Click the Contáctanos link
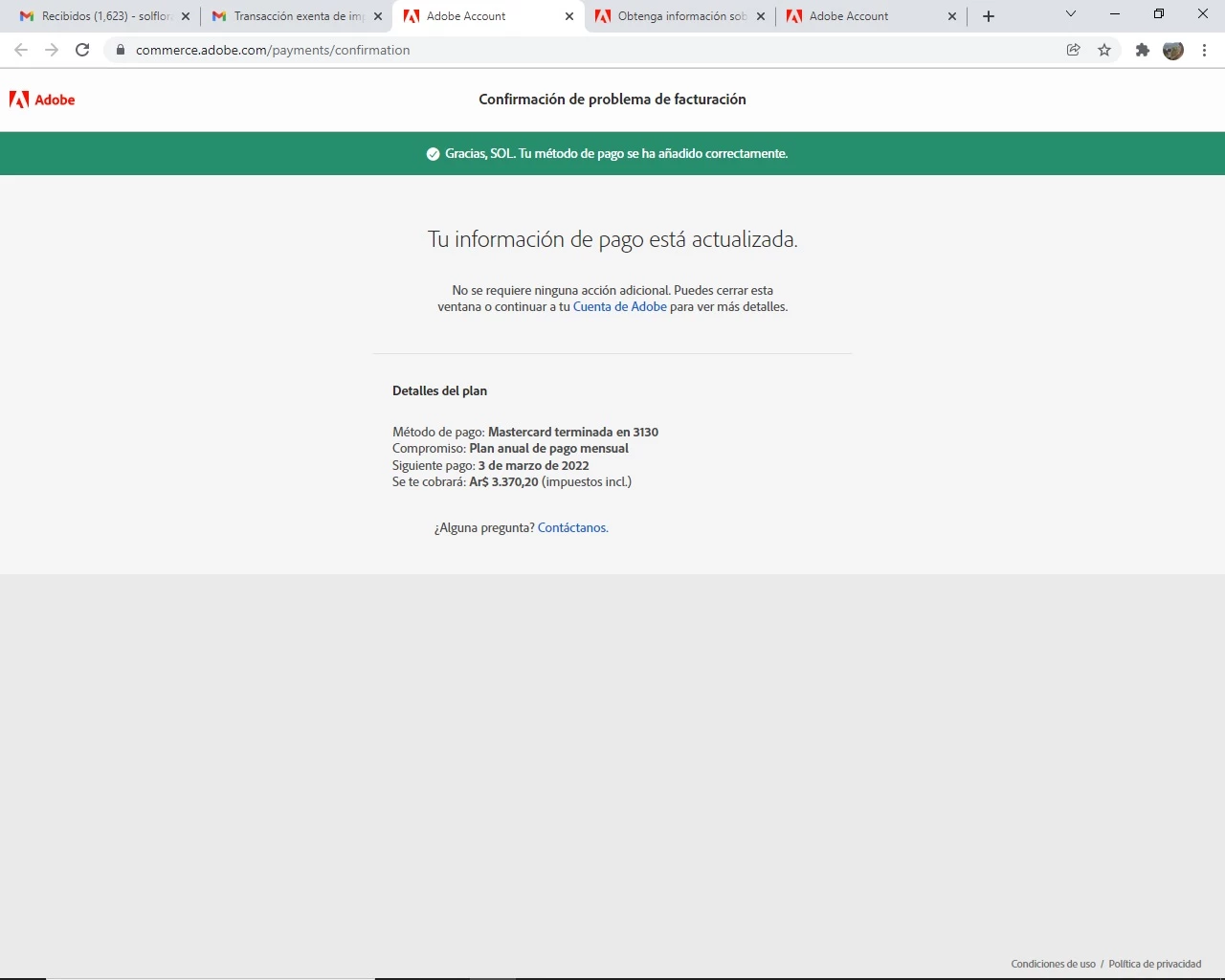 pos(572,528)
